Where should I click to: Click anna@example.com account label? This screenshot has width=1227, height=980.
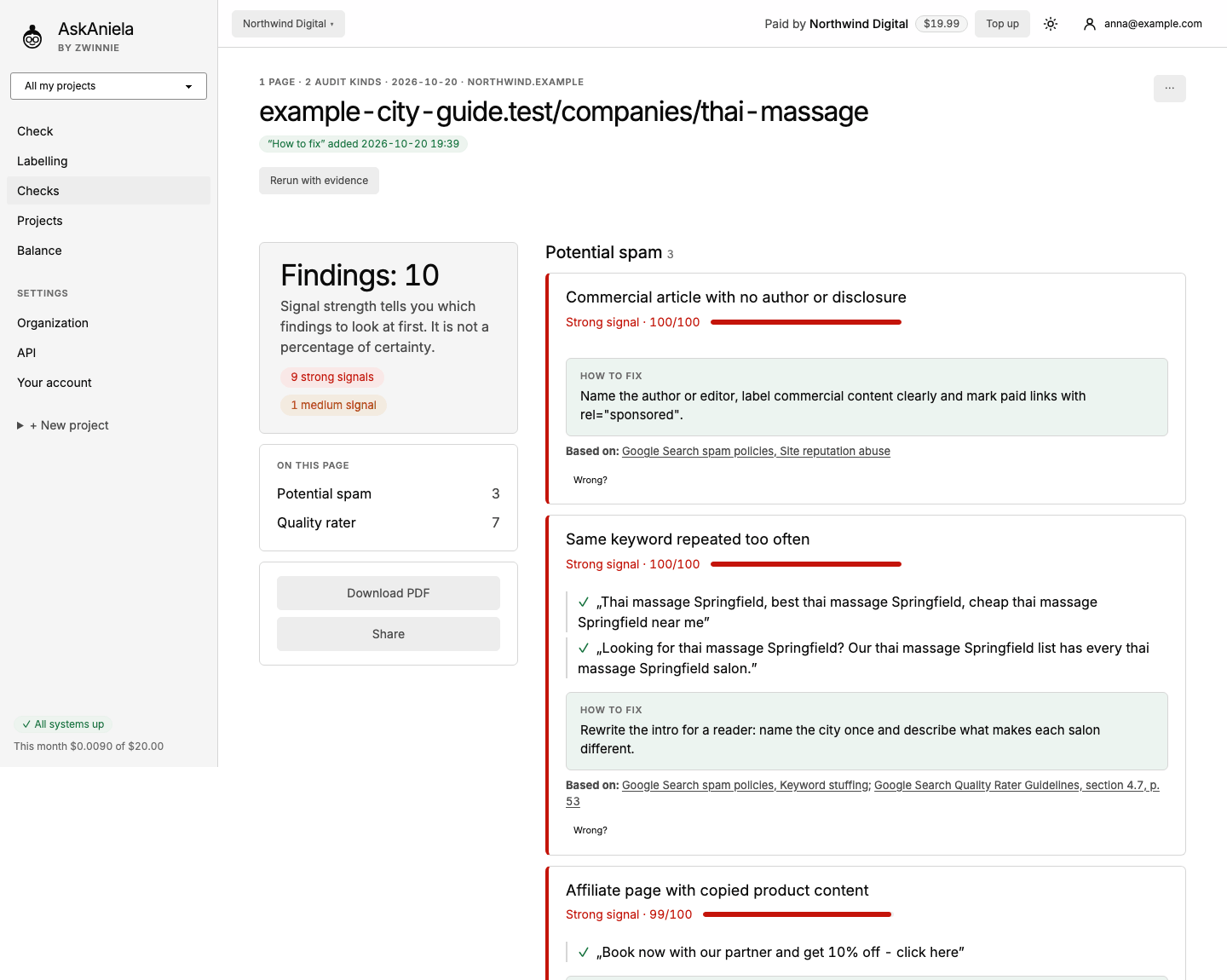(1153, 24)
